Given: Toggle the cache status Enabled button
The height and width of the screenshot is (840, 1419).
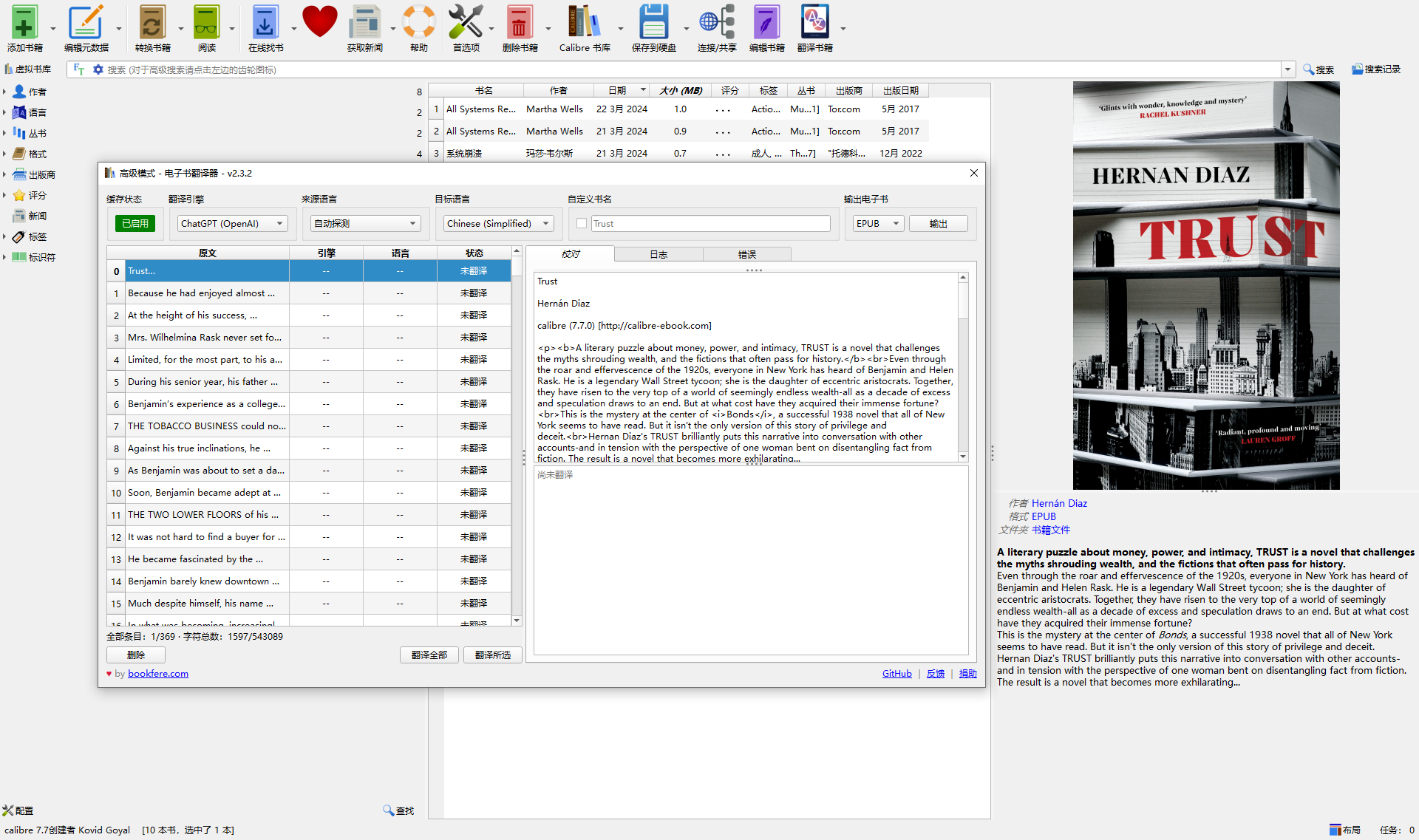Looking at the screenshot, I should click(135, 223).
